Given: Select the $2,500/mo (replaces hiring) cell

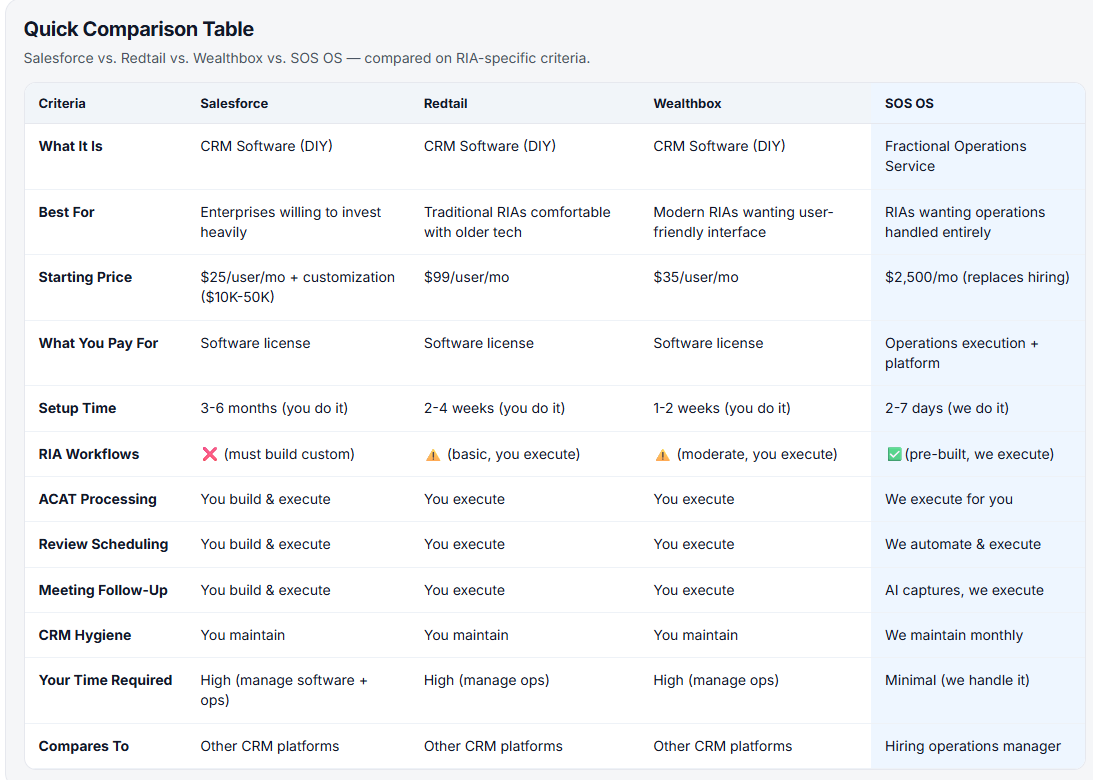Looking at the screenshot, I should pos(977,277).
